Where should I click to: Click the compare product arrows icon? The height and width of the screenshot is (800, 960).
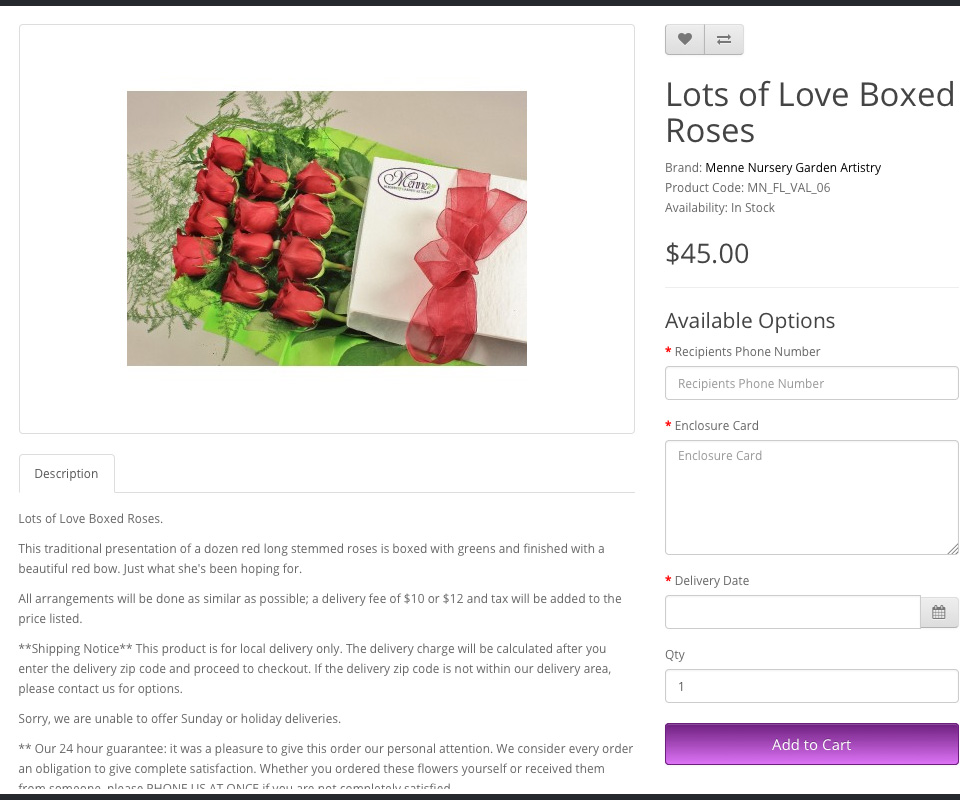pyautogui.click(x=724, y=39)
